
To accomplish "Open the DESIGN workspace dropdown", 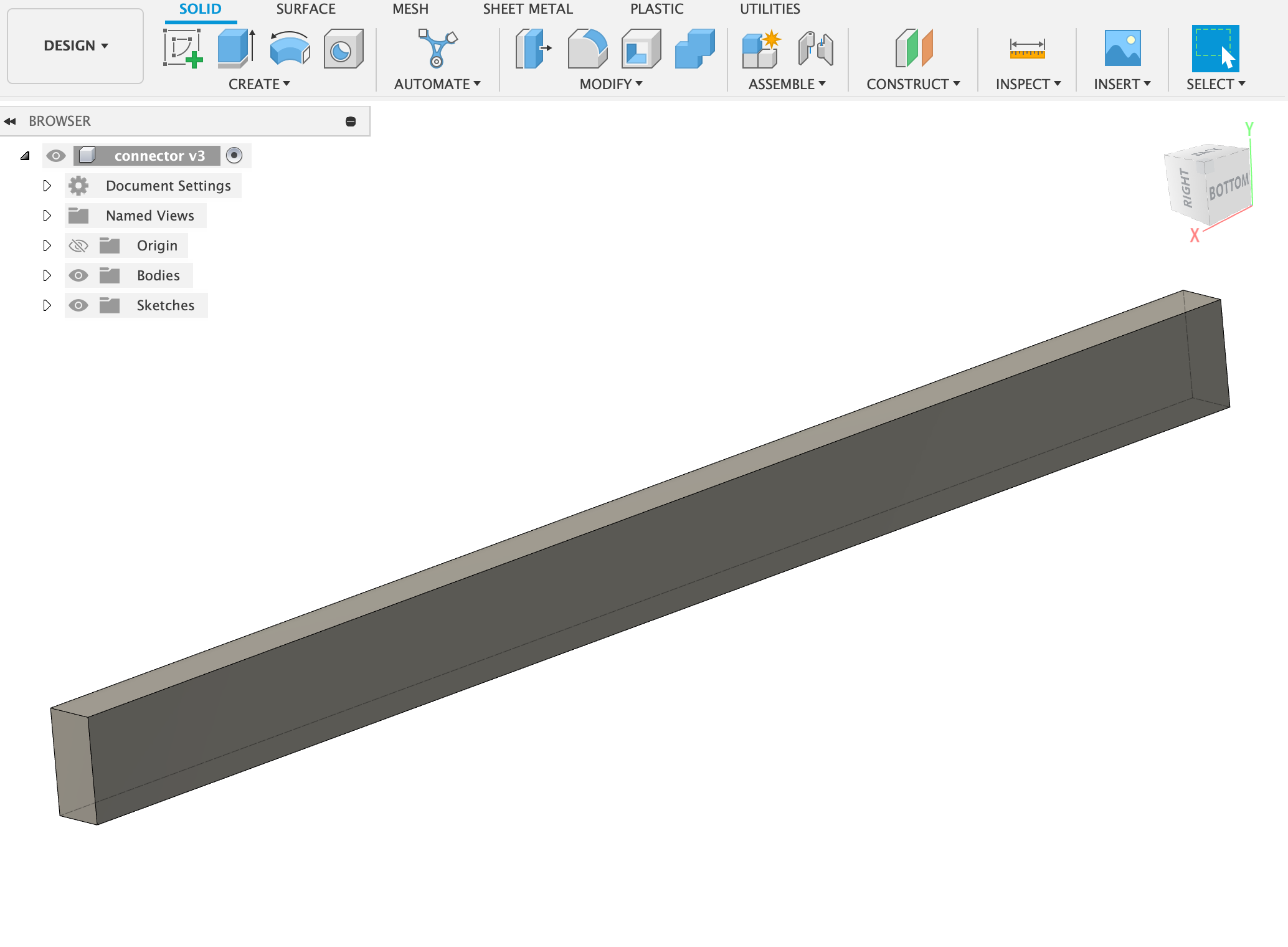I will (x=75, y=45).
